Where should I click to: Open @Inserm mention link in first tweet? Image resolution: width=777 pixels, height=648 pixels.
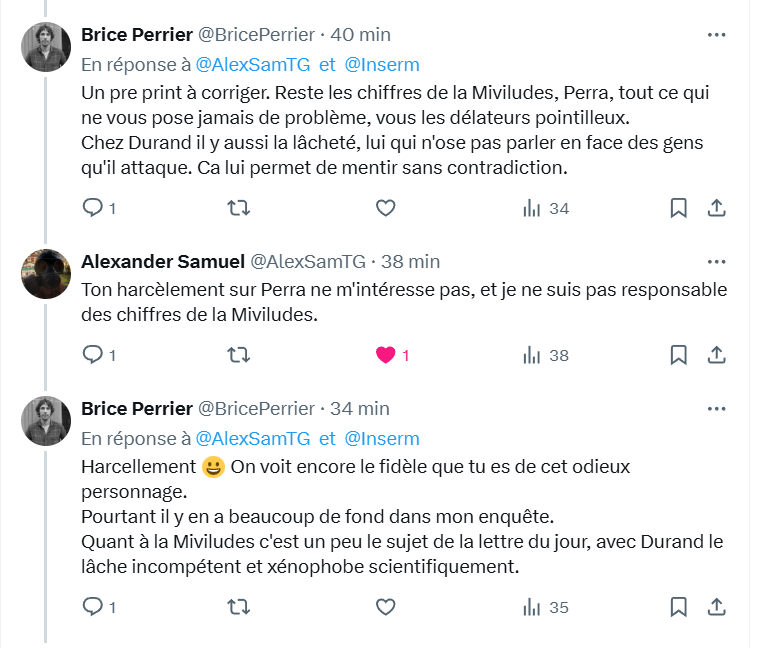[x=382, y=65]
